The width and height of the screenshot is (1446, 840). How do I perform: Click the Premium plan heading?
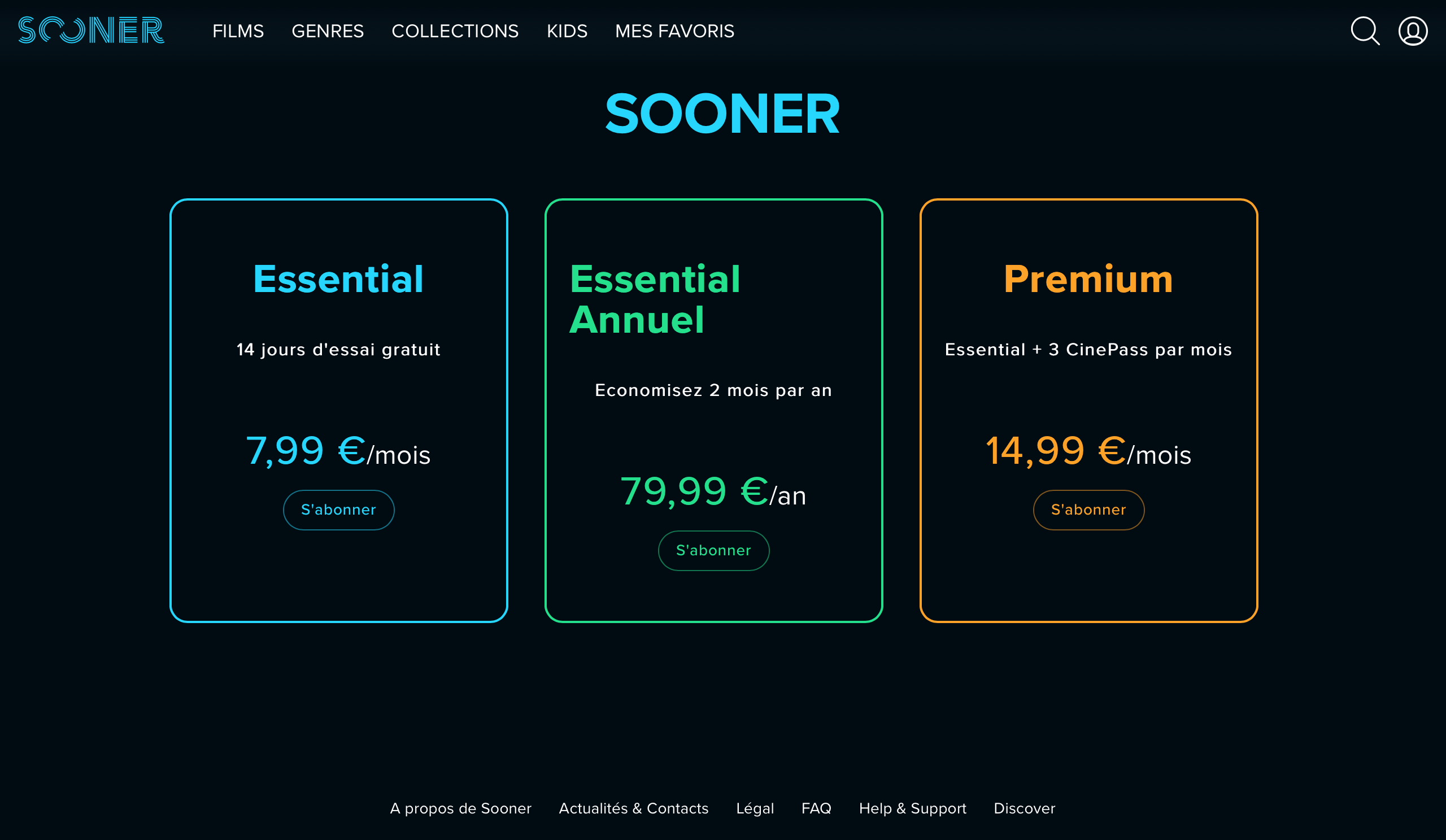click(x=1088, y=280)
